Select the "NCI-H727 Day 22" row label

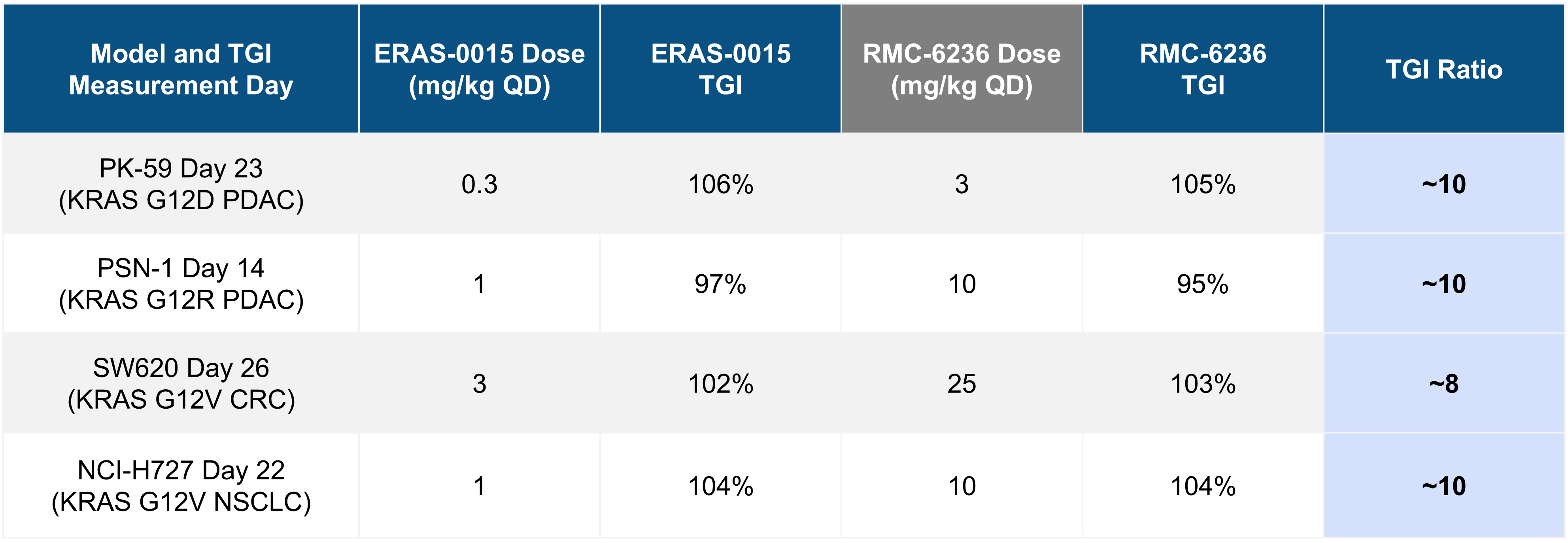181,486
